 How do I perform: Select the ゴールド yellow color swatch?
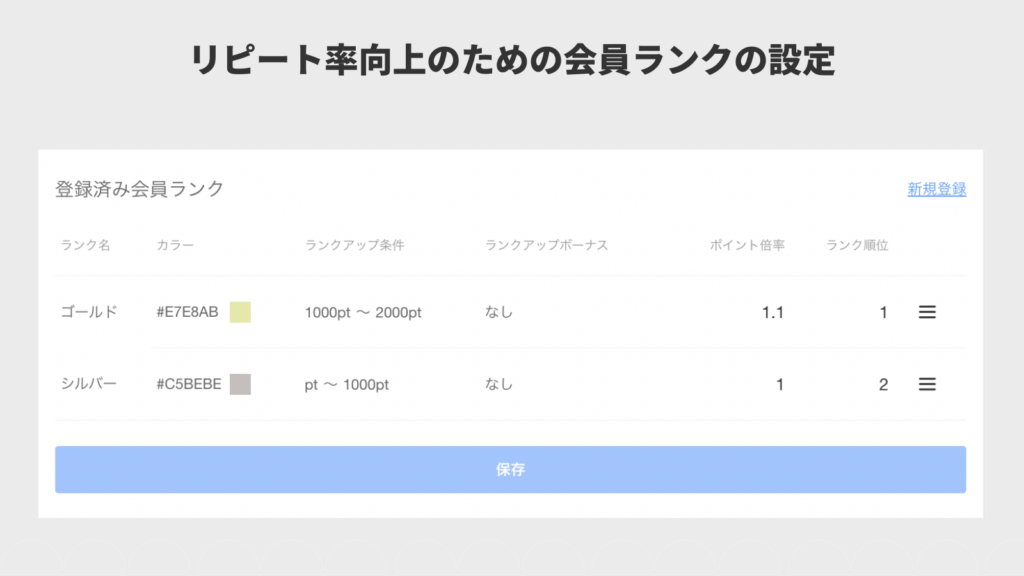tap(240, 312)
